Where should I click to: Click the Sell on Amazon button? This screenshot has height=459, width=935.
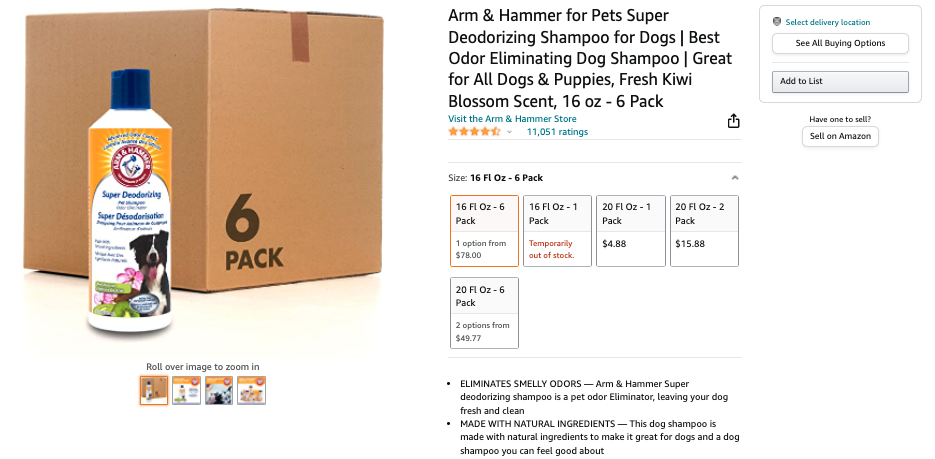[x=840, y=136]
